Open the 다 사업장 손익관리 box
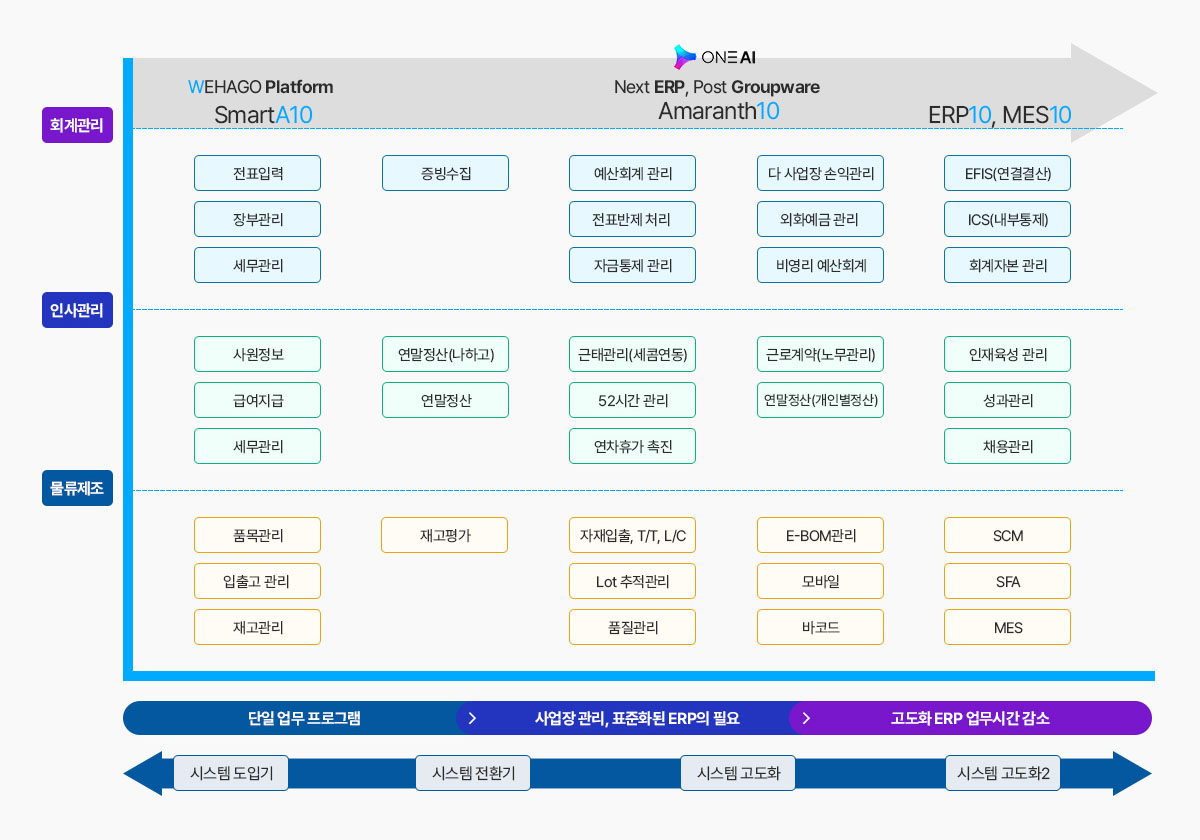This screenshot has height=840, width=1200. click(x=820, y=173)
